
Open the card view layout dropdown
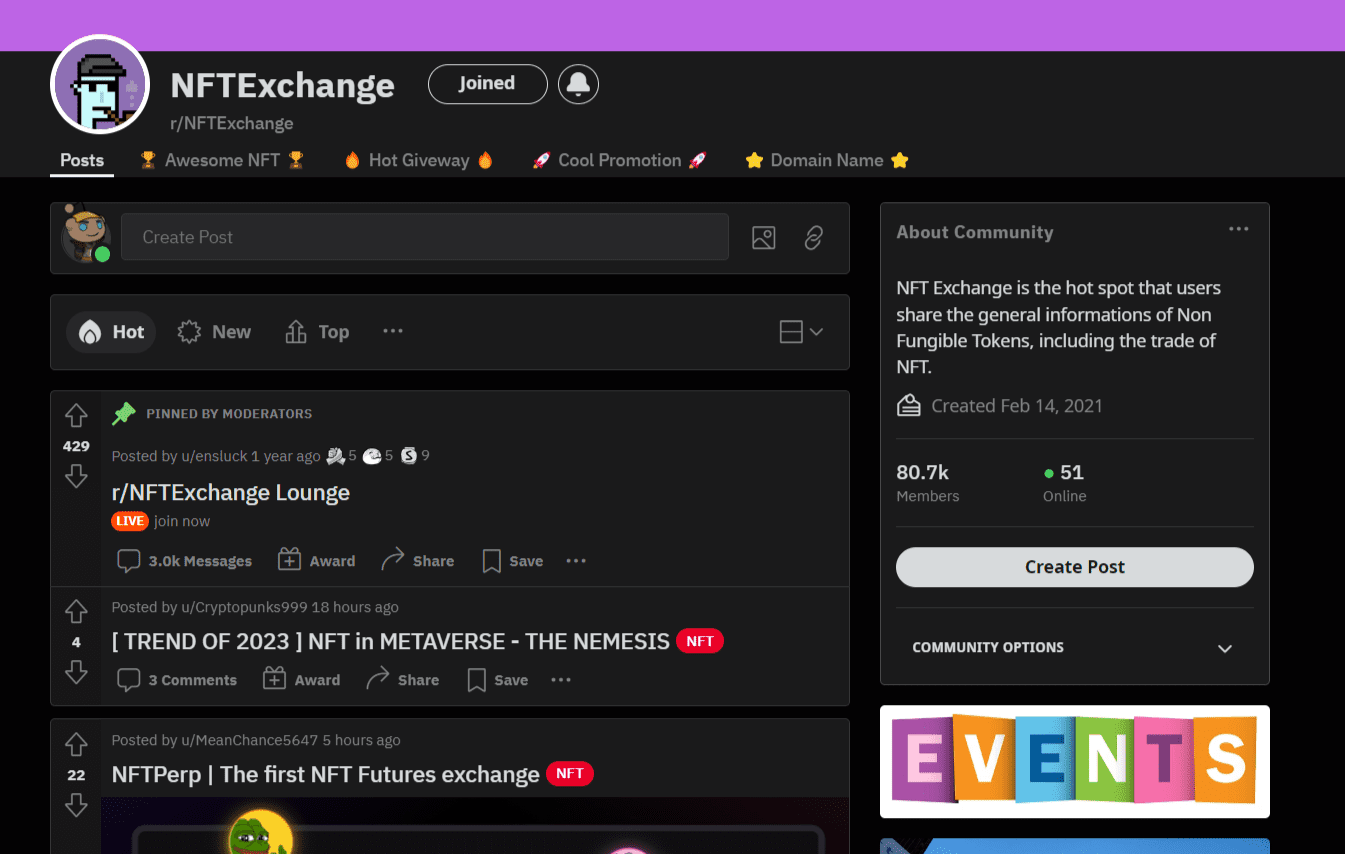[x=801, y=332]
